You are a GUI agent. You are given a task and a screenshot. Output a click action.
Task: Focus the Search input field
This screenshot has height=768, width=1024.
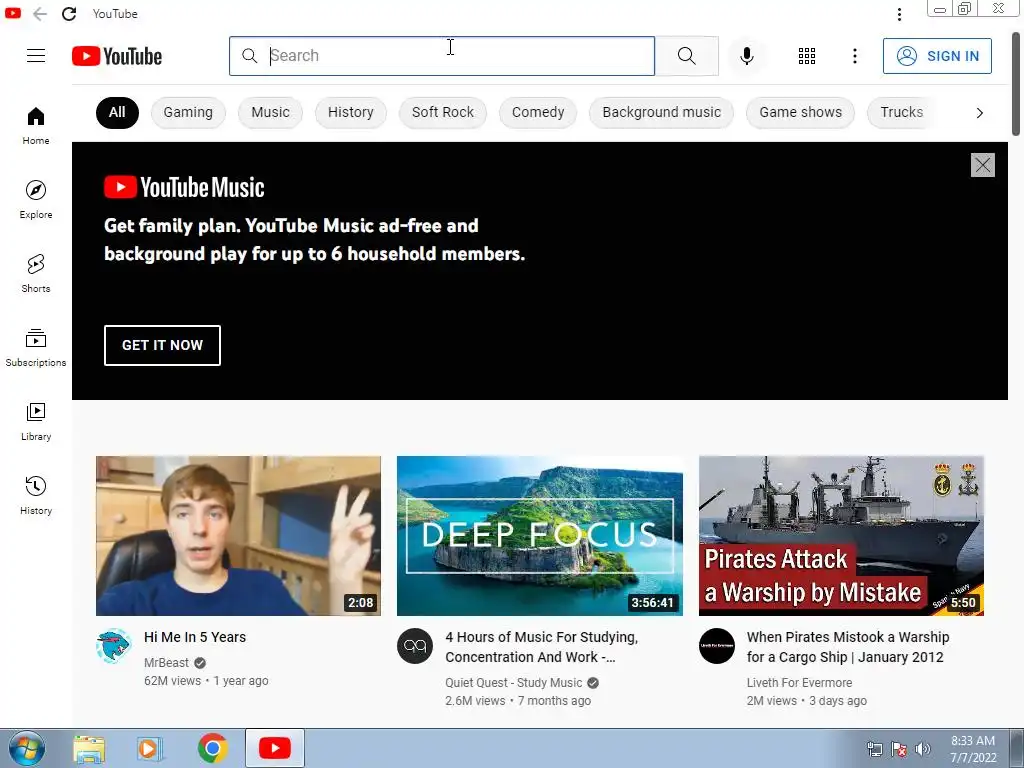[441, 56]
